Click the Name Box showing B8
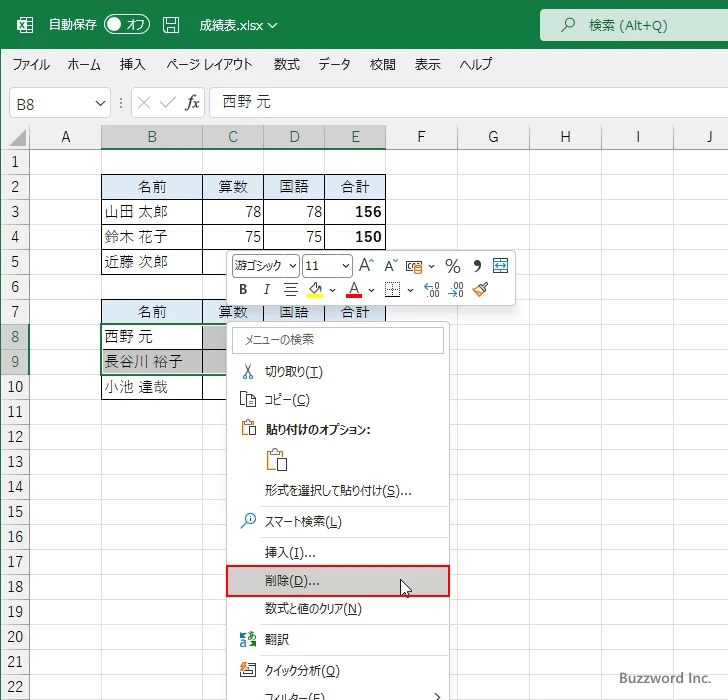 pyautogui.click(x=51, y=103)
